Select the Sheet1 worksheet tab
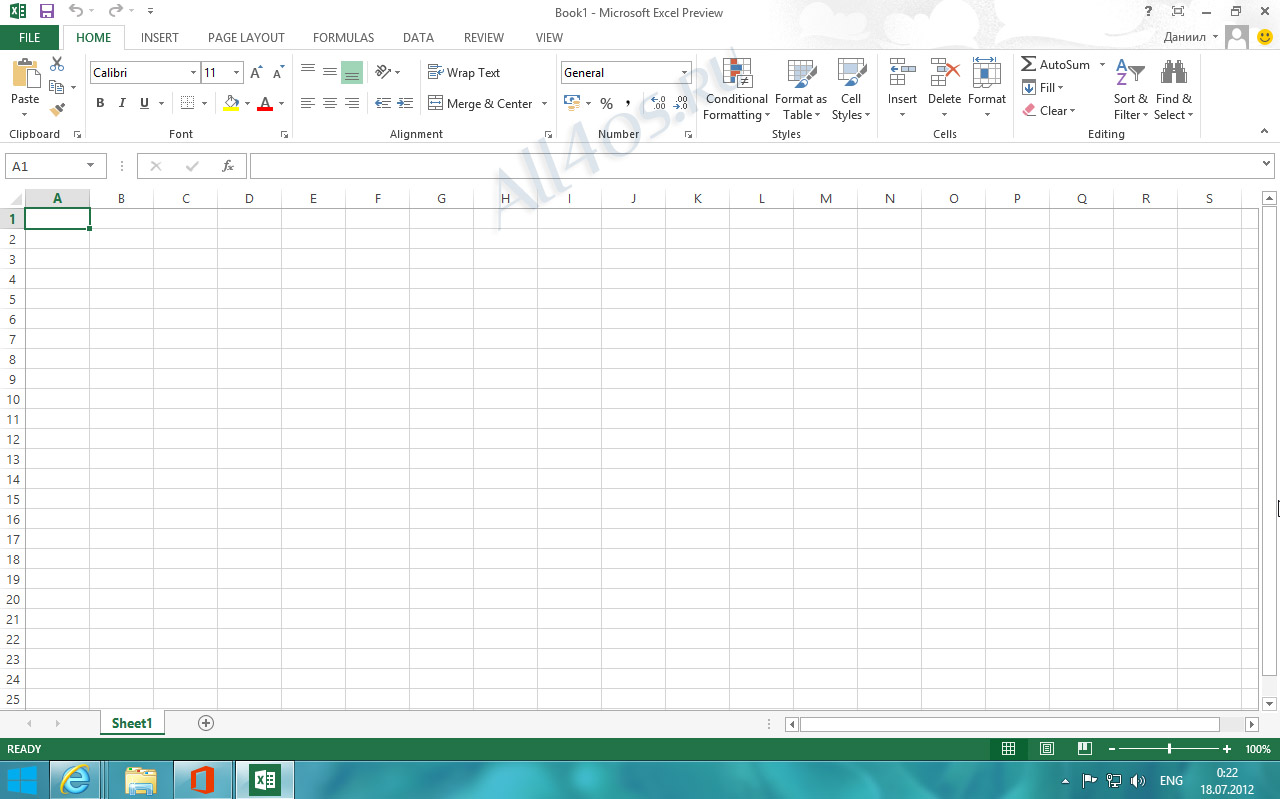1280x799 pixels. click(132, 723)
